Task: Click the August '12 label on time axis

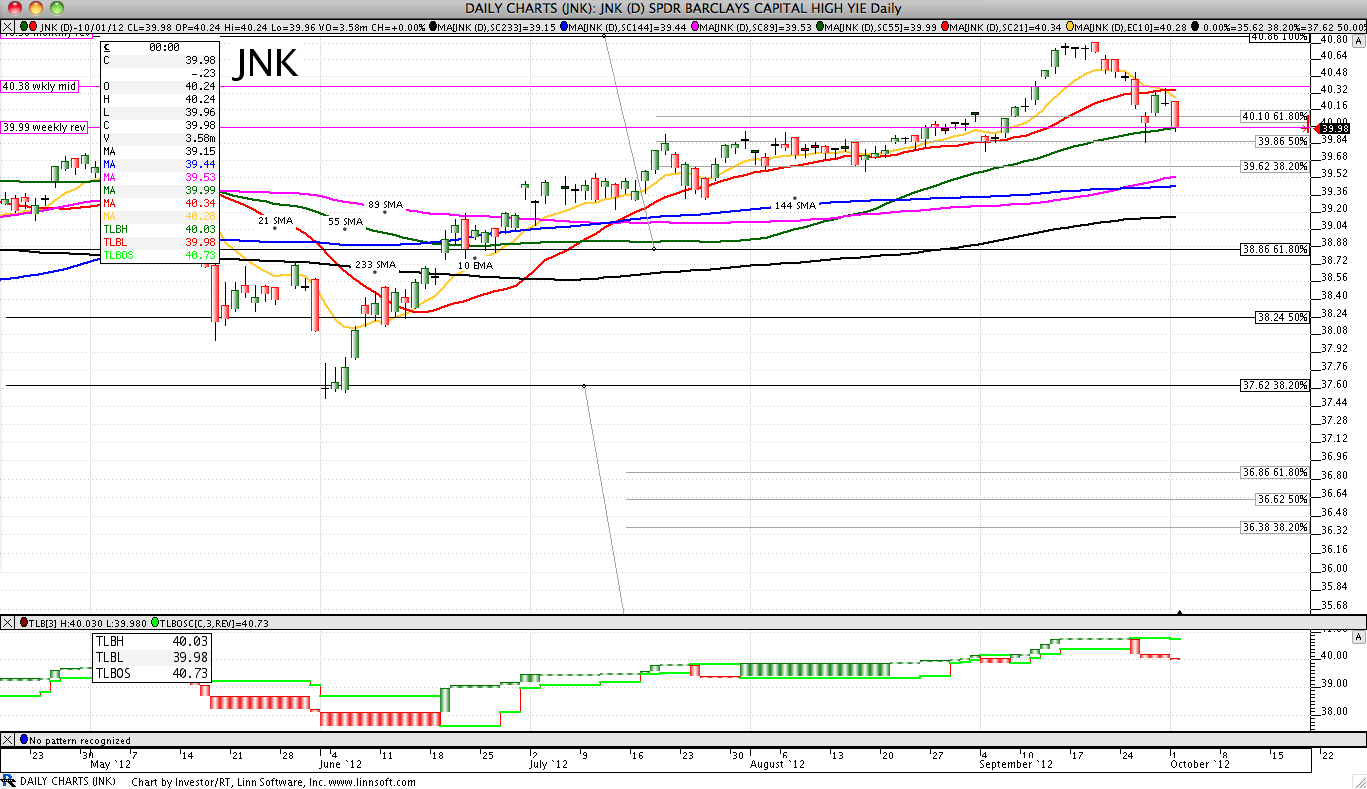Action: (x=777, y=764)
